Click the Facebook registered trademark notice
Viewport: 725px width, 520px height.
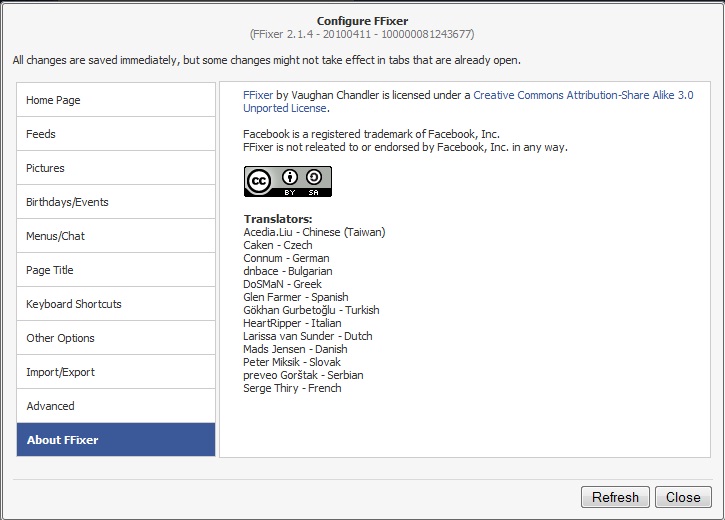(371, 134)
